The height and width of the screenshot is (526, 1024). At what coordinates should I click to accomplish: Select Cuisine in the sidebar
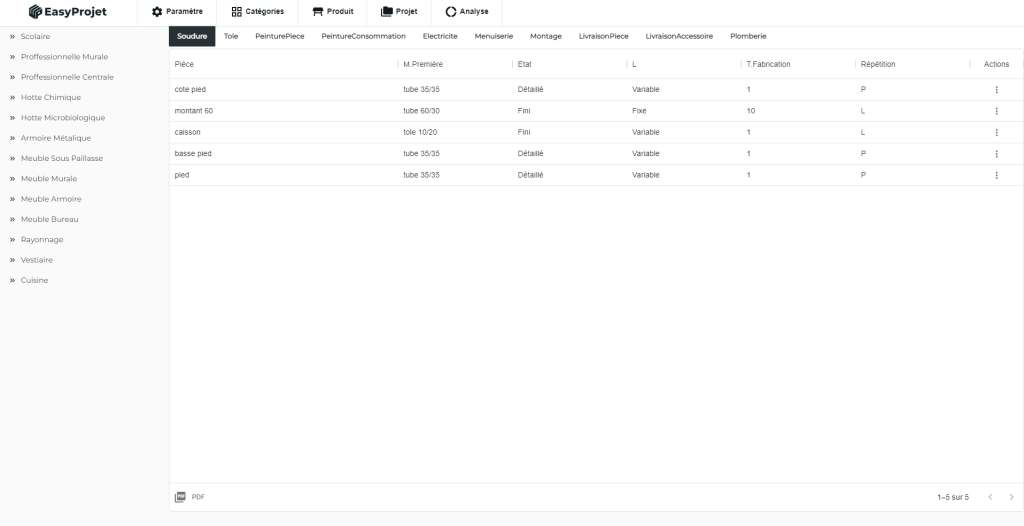click(35, 280)
